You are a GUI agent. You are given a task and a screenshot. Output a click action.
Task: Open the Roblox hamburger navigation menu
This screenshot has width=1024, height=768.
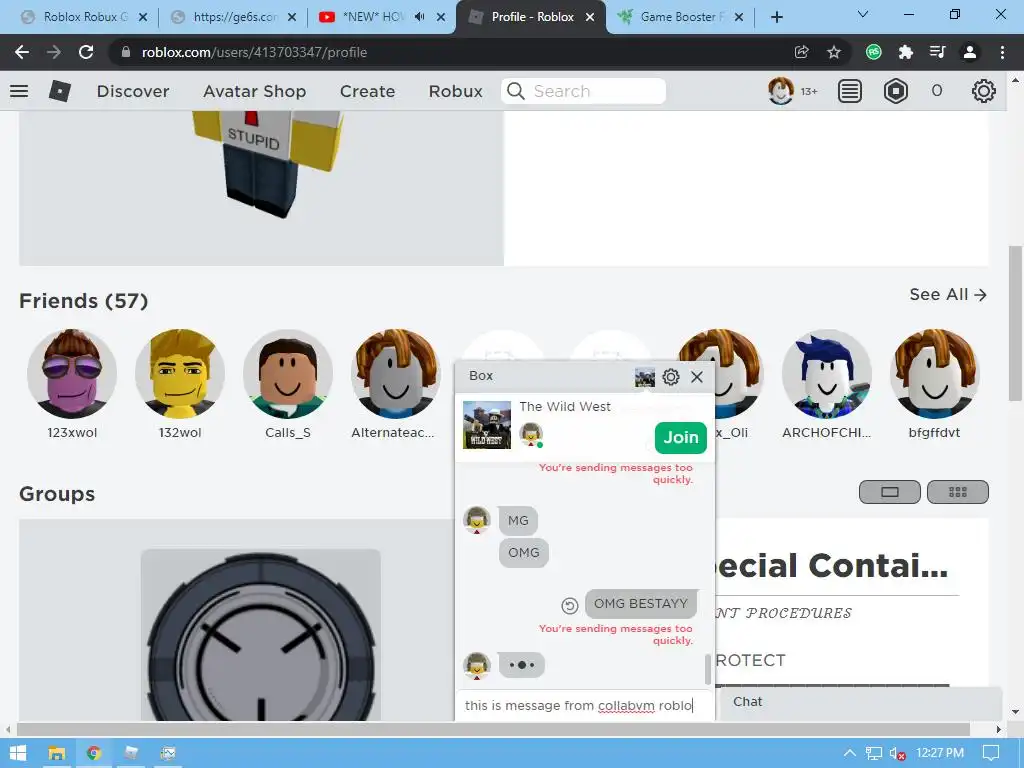click(19, 91)
